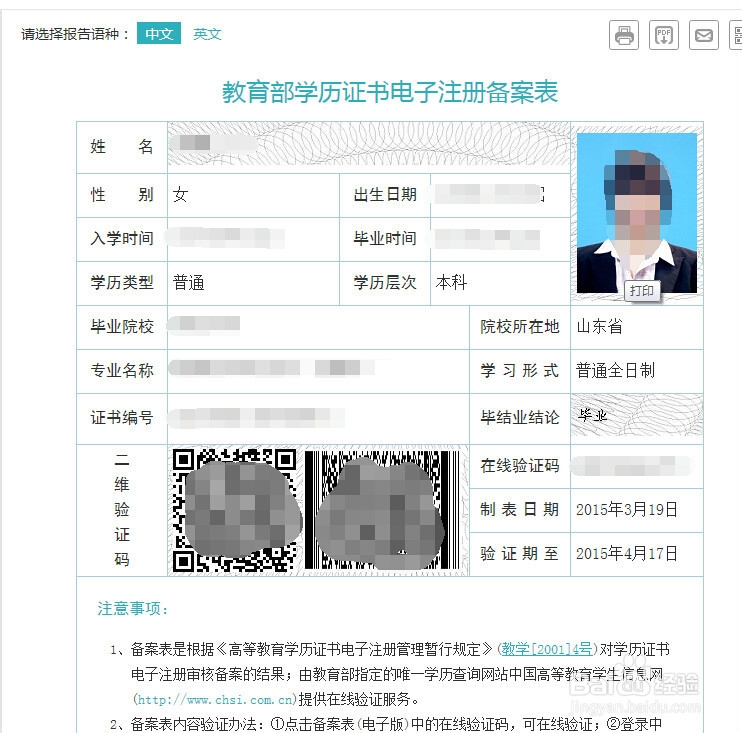Click the 2015年3月19日 date value
742x733 pixels.
pos(627,510)
